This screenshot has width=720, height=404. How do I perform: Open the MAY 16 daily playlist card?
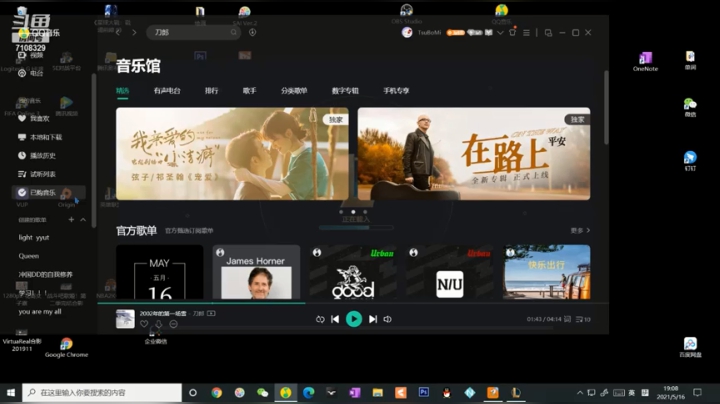pyautogui.click(x=159, y=272)
